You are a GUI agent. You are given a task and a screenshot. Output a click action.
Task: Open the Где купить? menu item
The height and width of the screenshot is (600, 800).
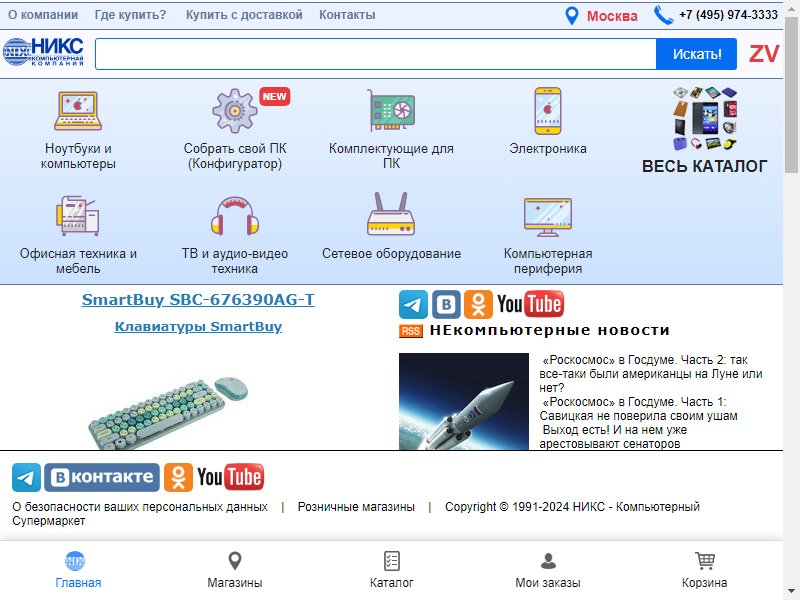click(131, 15)
